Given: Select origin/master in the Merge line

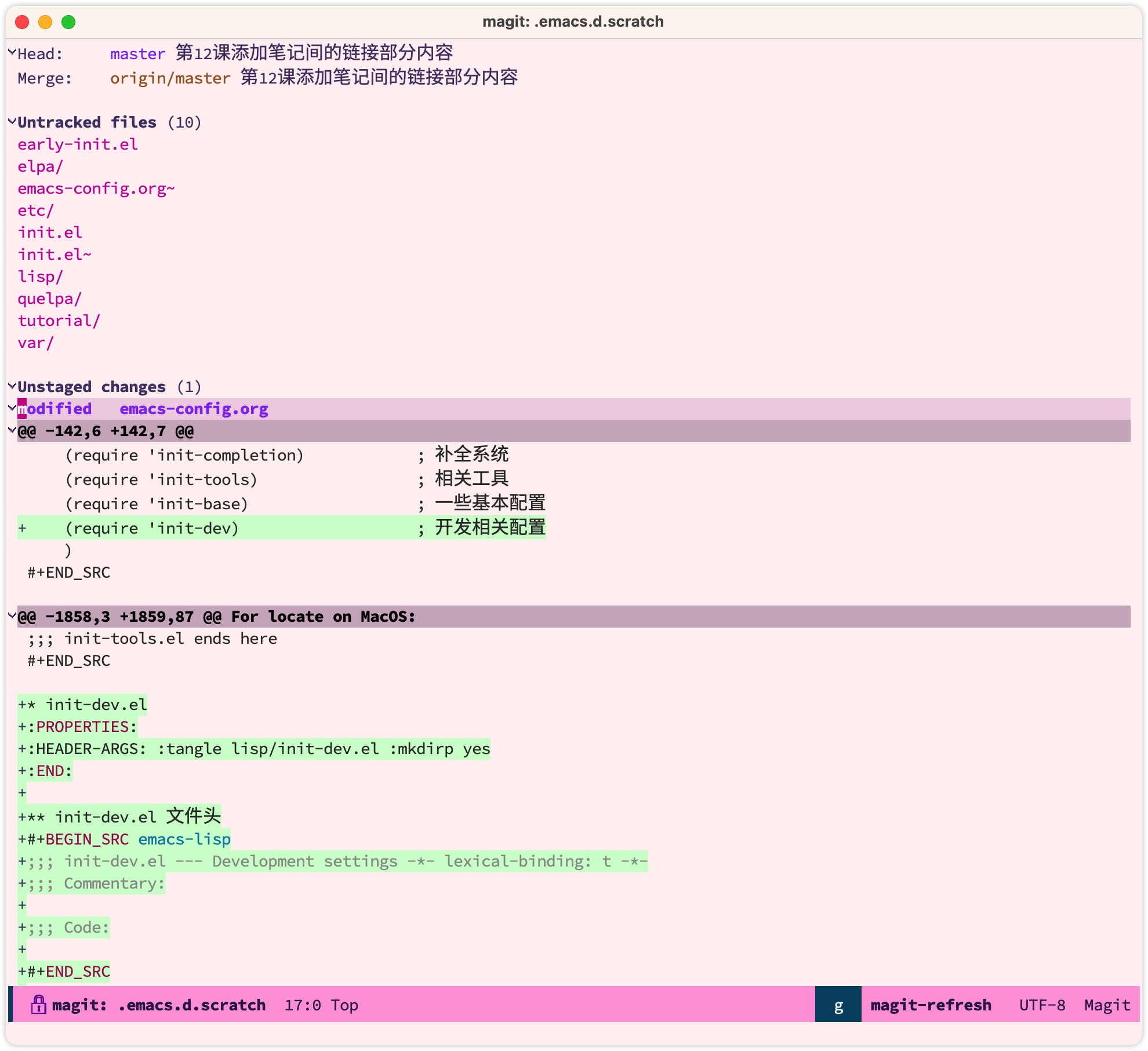Looking at the screenshot, I should click(x=170, y=78).
